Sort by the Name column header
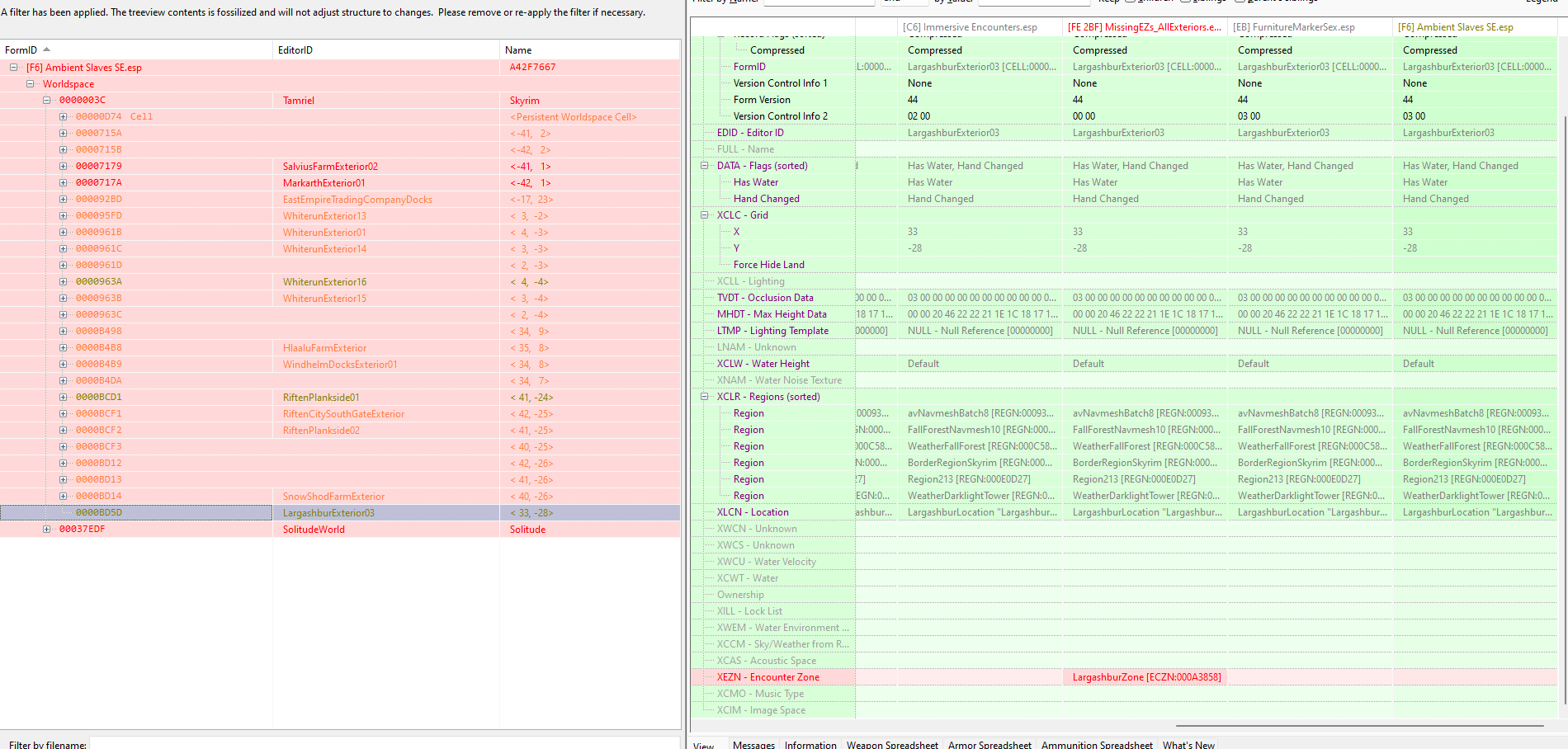Image resolution: width=1568 pixels, height=749 pixels. pos(590,50)
